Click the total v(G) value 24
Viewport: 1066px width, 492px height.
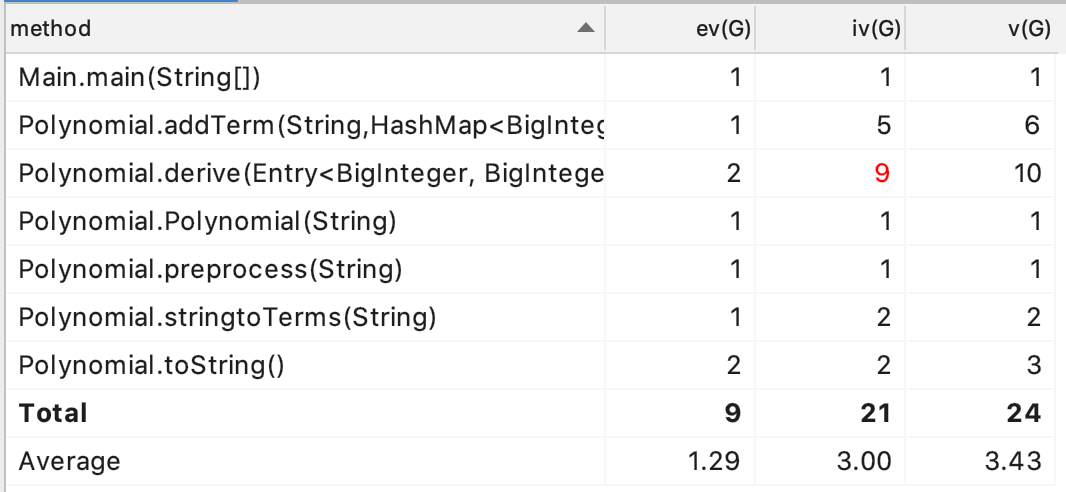tap(1025, 413)
